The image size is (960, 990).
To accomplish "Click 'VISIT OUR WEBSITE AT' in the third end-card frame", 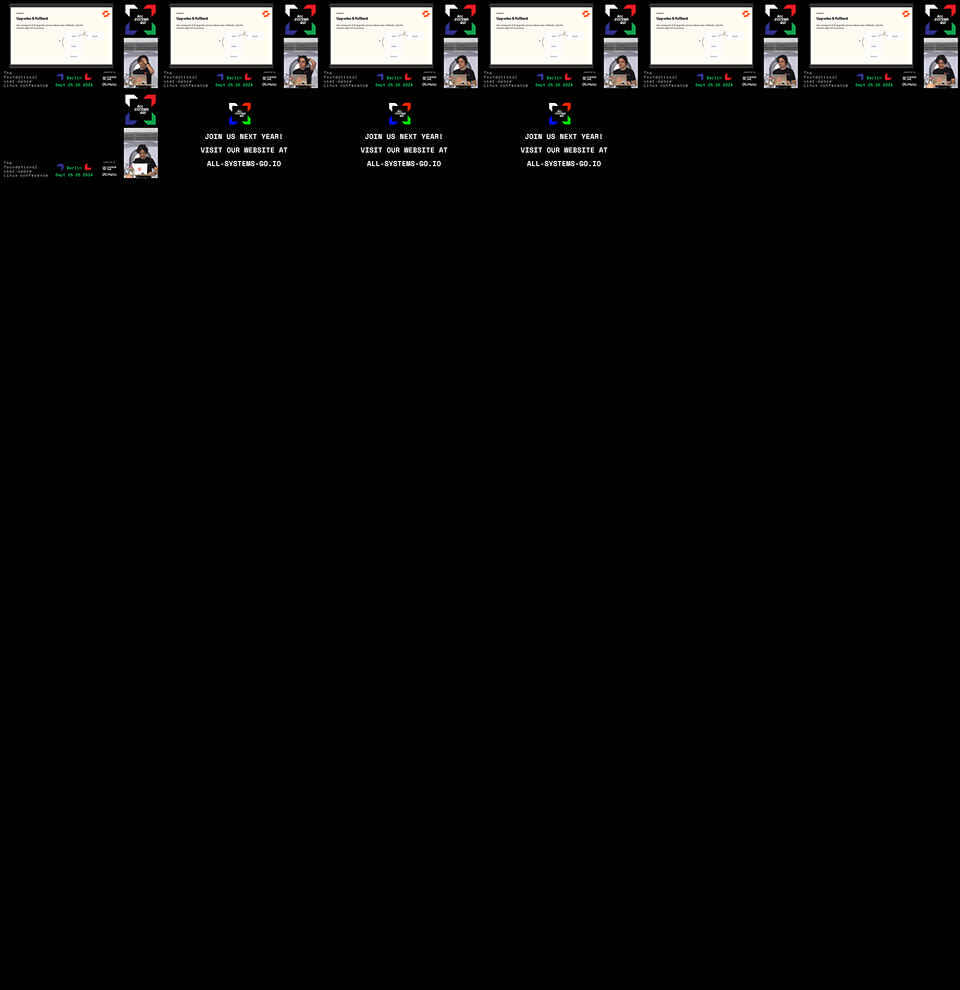I will point(563,150).
